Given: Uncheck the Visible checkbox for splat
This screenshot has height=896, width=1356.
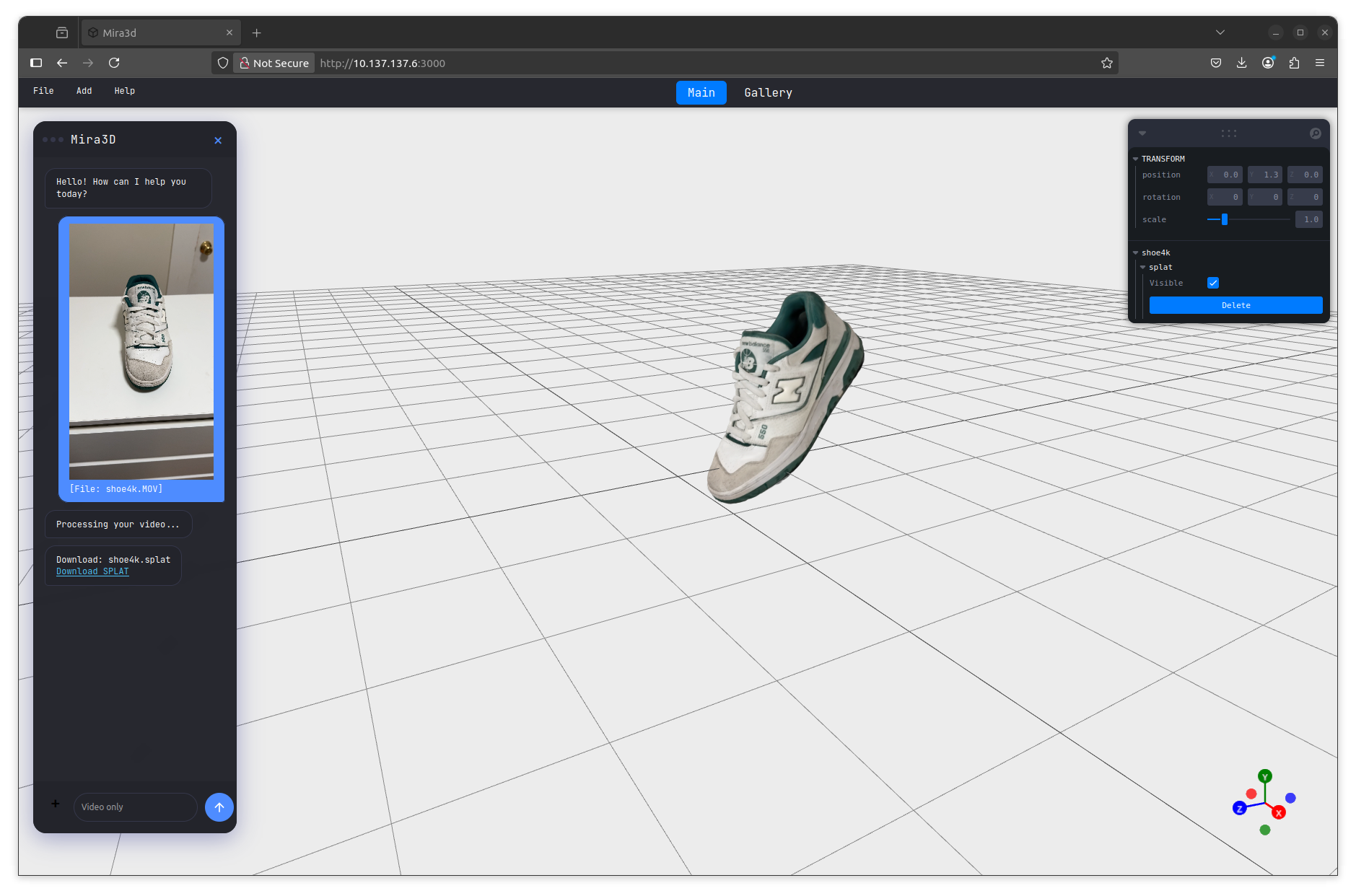Looking at the screenshot, I should [x=1213, y=283].
